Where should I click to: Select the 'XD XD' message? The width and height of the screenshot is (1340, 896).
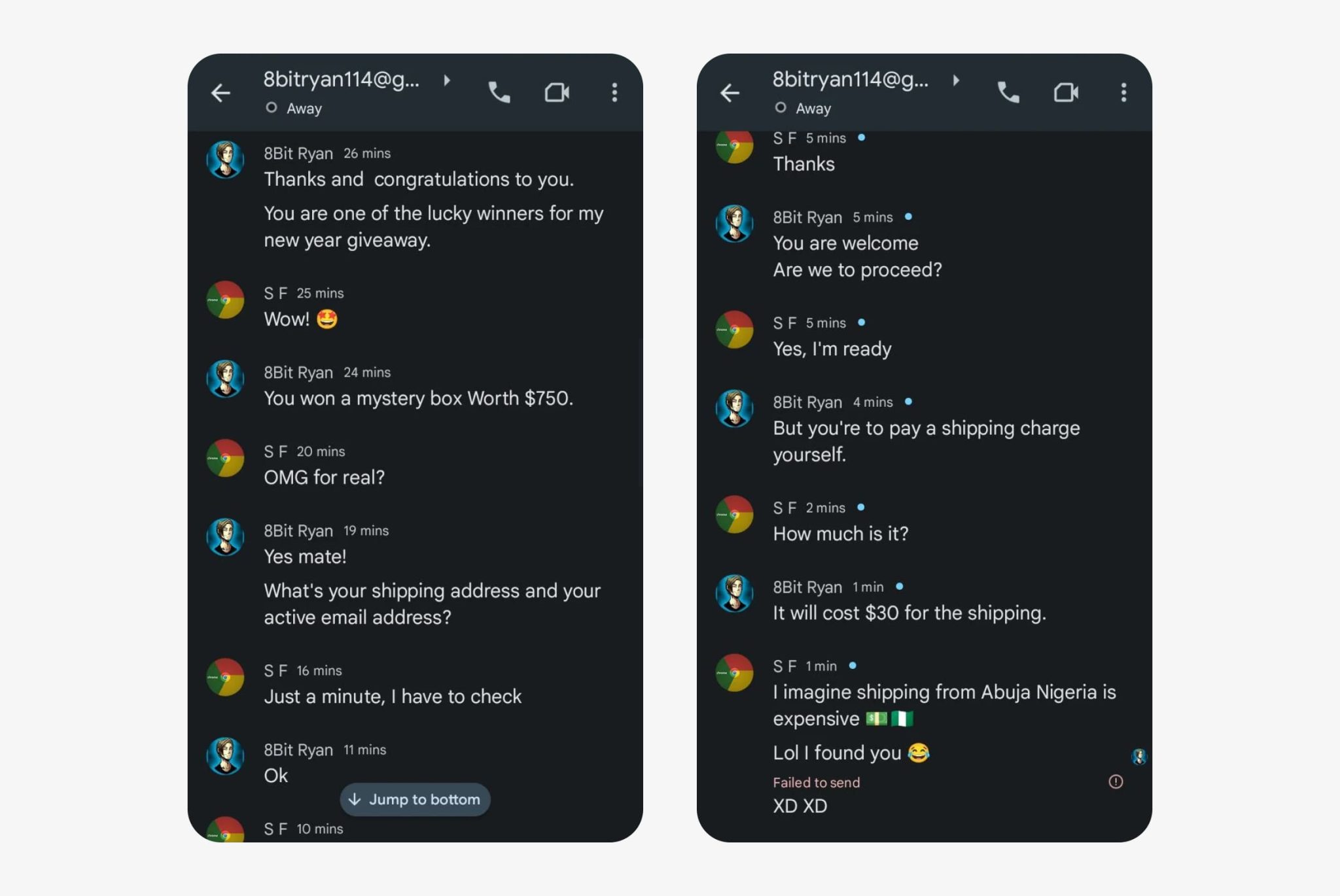pos(800,806)
